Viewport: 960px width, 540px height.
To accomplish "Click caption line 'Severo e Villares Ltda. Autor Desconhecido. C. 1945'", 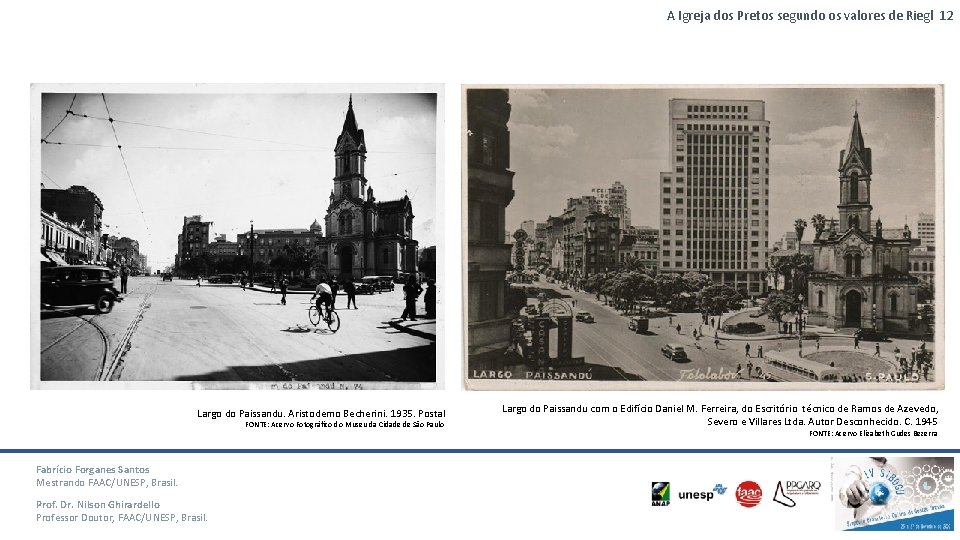I will coord(822,421).
